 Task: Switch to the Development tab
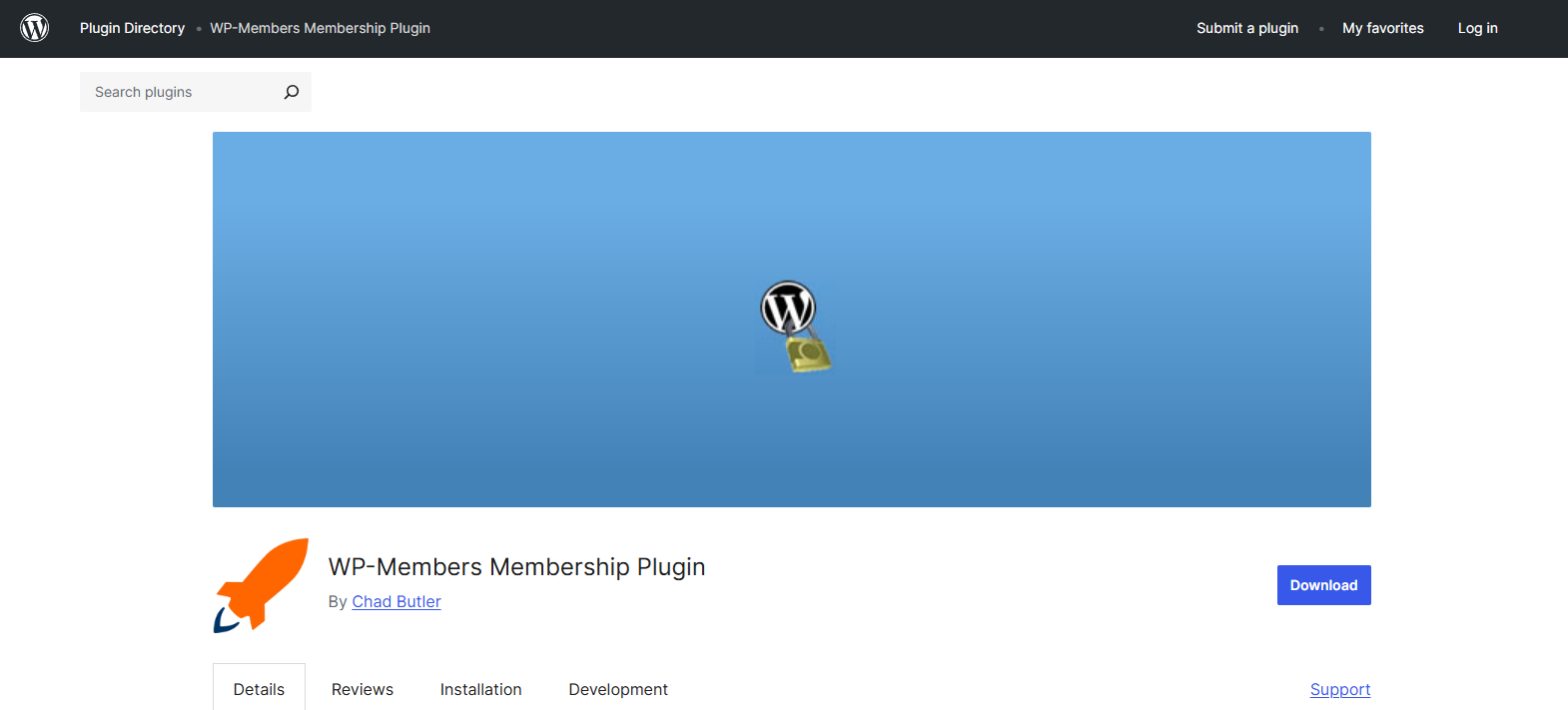point(618,689)
